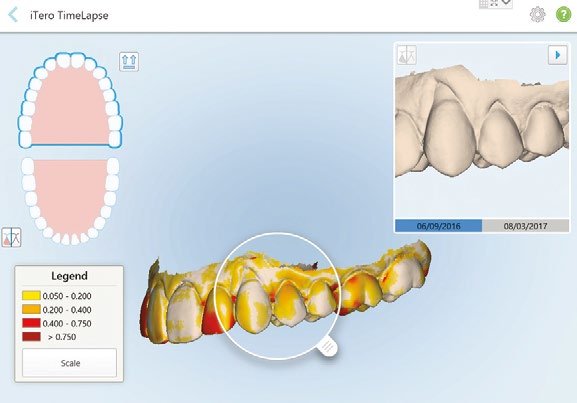Click the magnifier loupe handle
This screenshot has width=577, height=403.
(x=328, y=347)
